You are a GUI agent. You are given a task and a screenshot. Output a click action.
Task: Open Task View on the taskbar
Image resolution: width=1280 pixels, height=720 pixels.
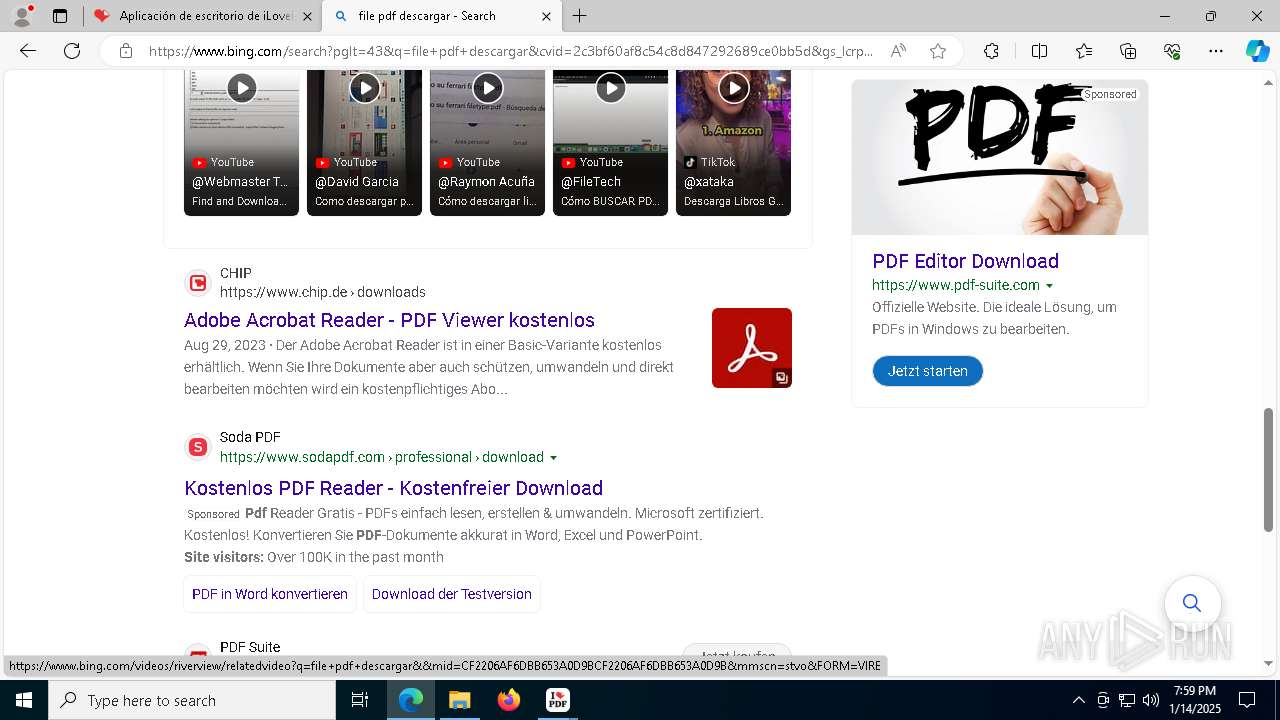(360, 700)
